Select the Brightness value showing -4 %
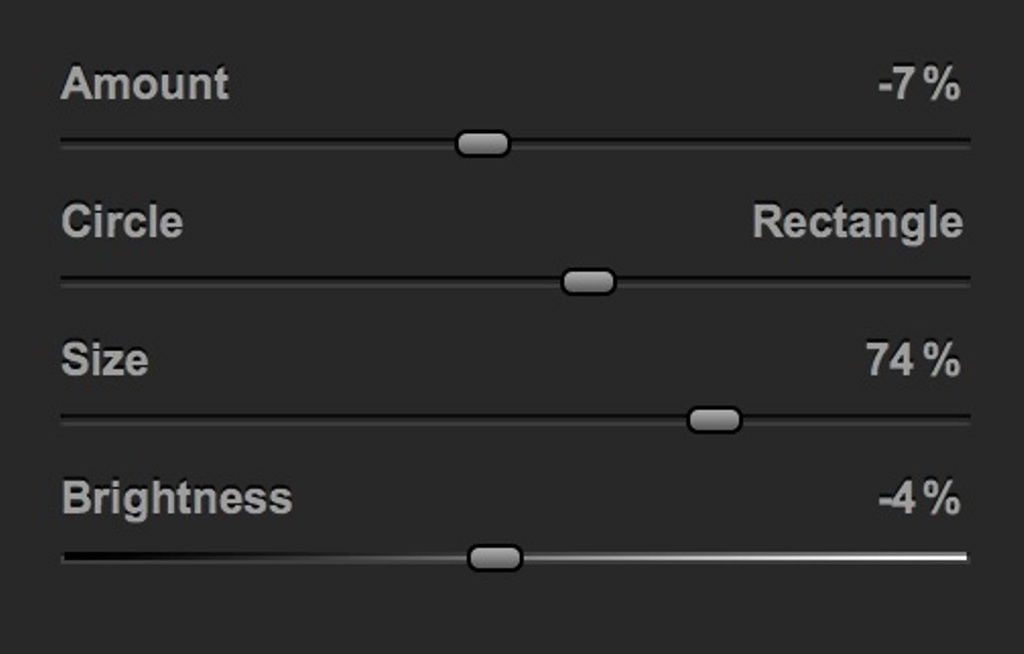The height and width of the screenshot is (654, 1024). (x=919, y=498)
